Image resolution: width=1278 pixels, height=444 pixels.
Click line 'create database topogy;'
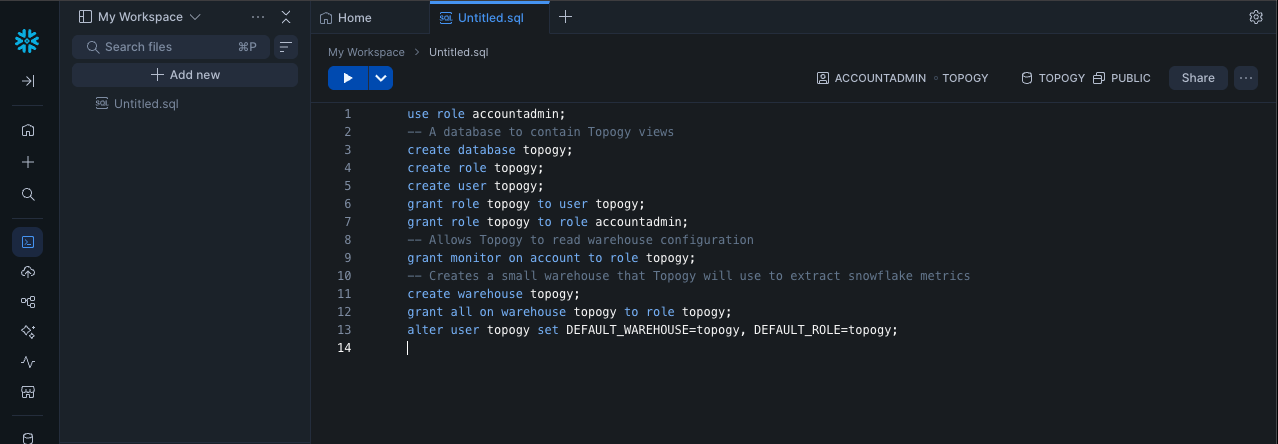click(490, 150)
